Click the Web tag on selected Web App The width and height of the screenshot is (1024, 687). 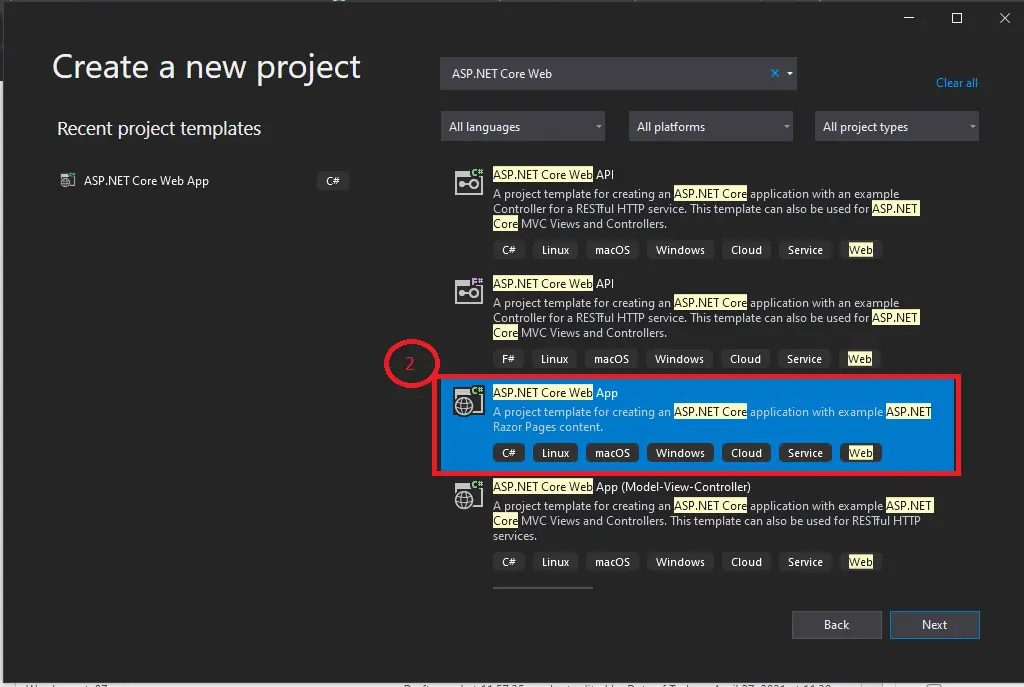[x=861, y=453]
